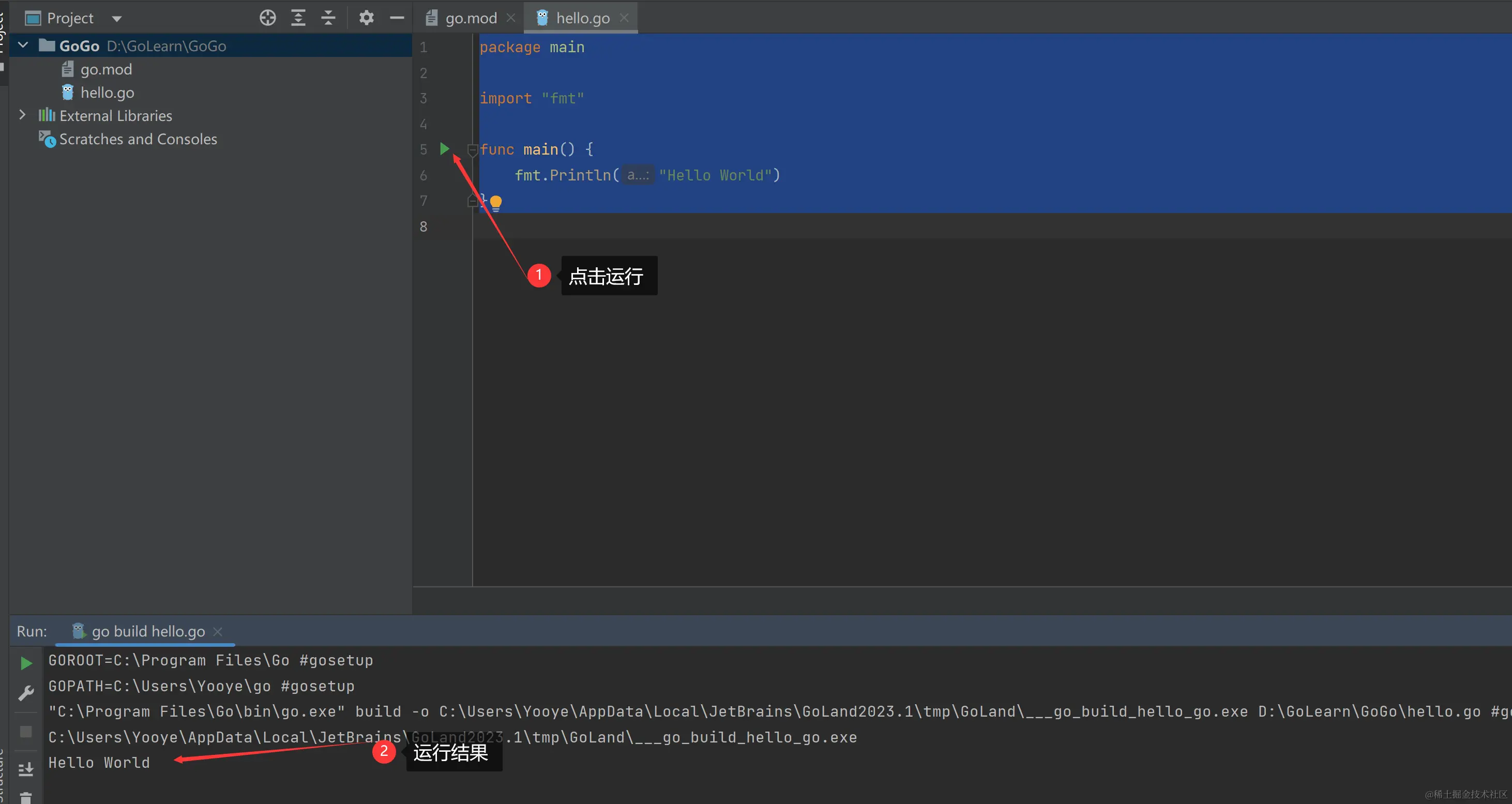Click scroll to end icon in Run panel

[26, 769]
